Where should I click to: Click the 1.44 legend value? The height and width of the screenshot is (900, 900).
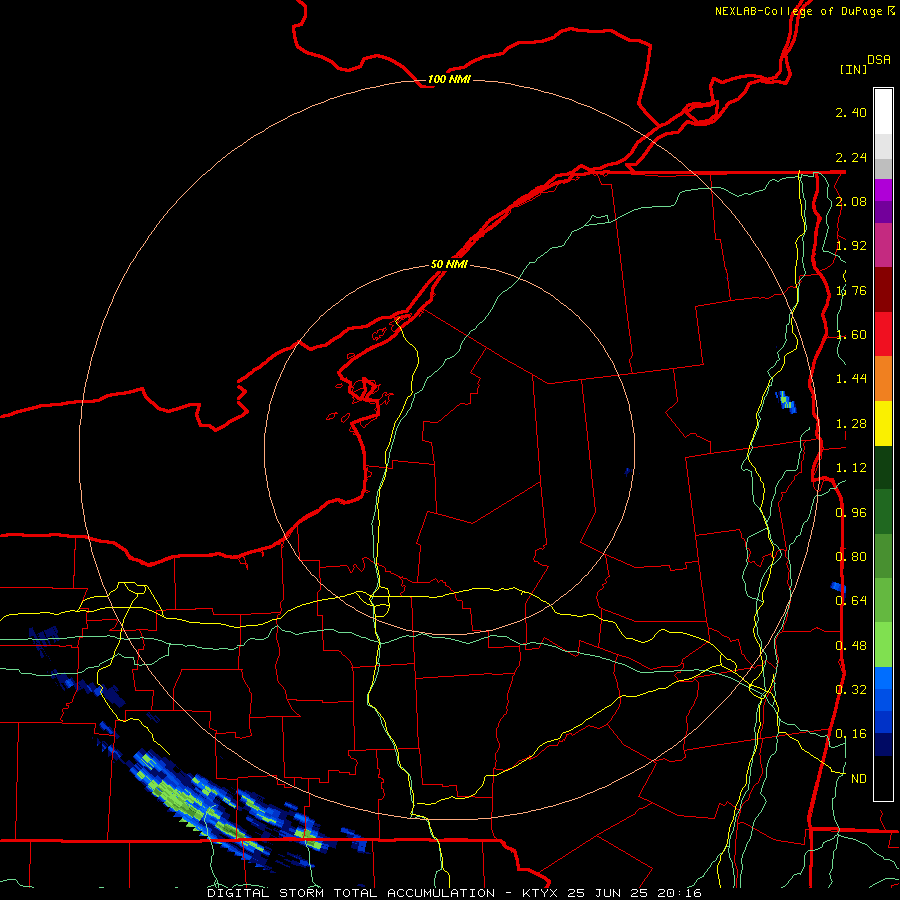(x=851, y=379)
